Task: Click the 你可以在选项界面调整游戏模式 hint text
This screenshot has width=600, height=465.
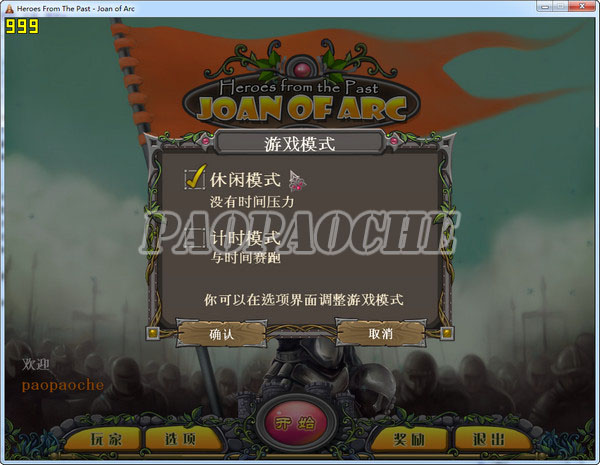Action: click(303, 300)
